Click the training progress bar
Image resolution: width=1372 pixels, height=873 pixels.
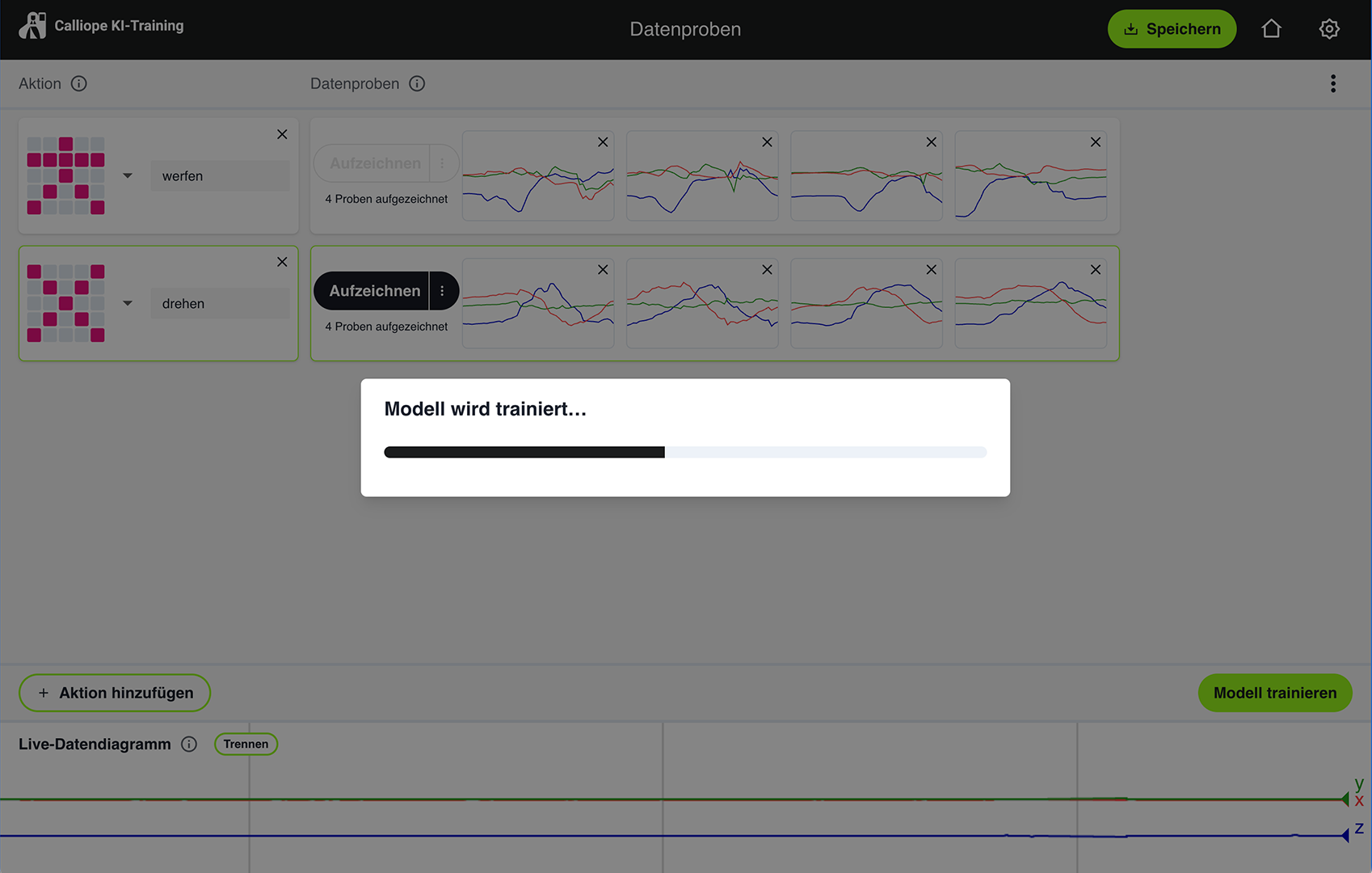click(x=685, y=453)
